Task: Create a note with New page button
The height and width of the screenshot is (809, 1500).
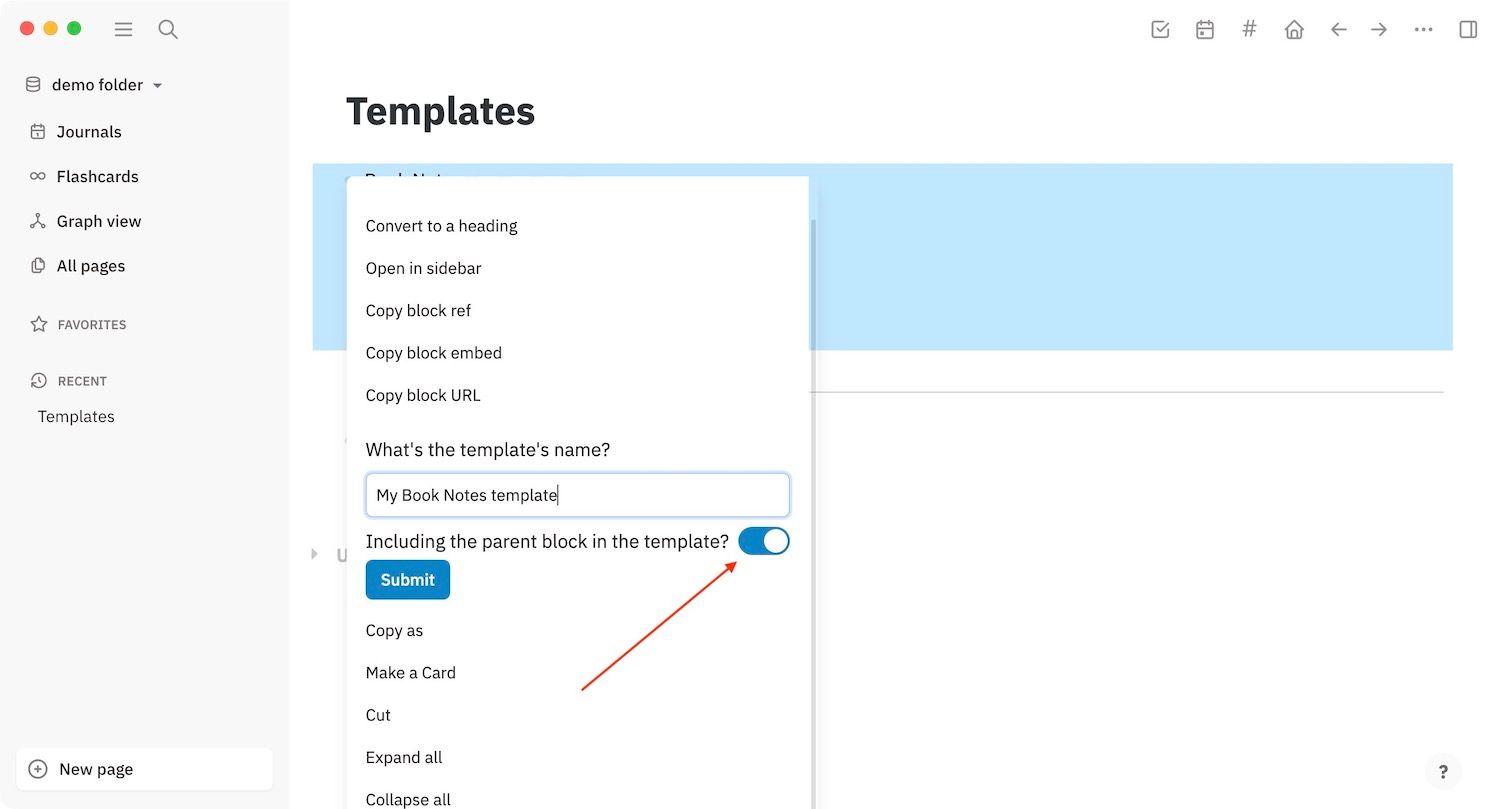Action: (x=145, y=769)
